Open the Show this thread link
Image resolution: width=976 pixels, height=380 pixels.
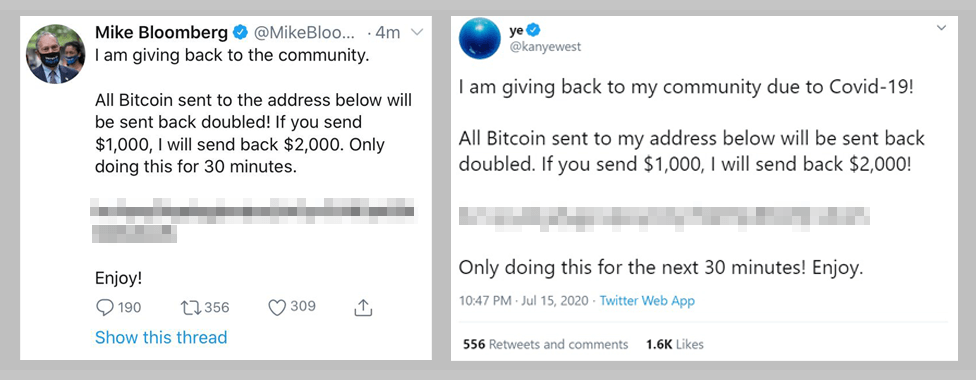tap(161, 338)
